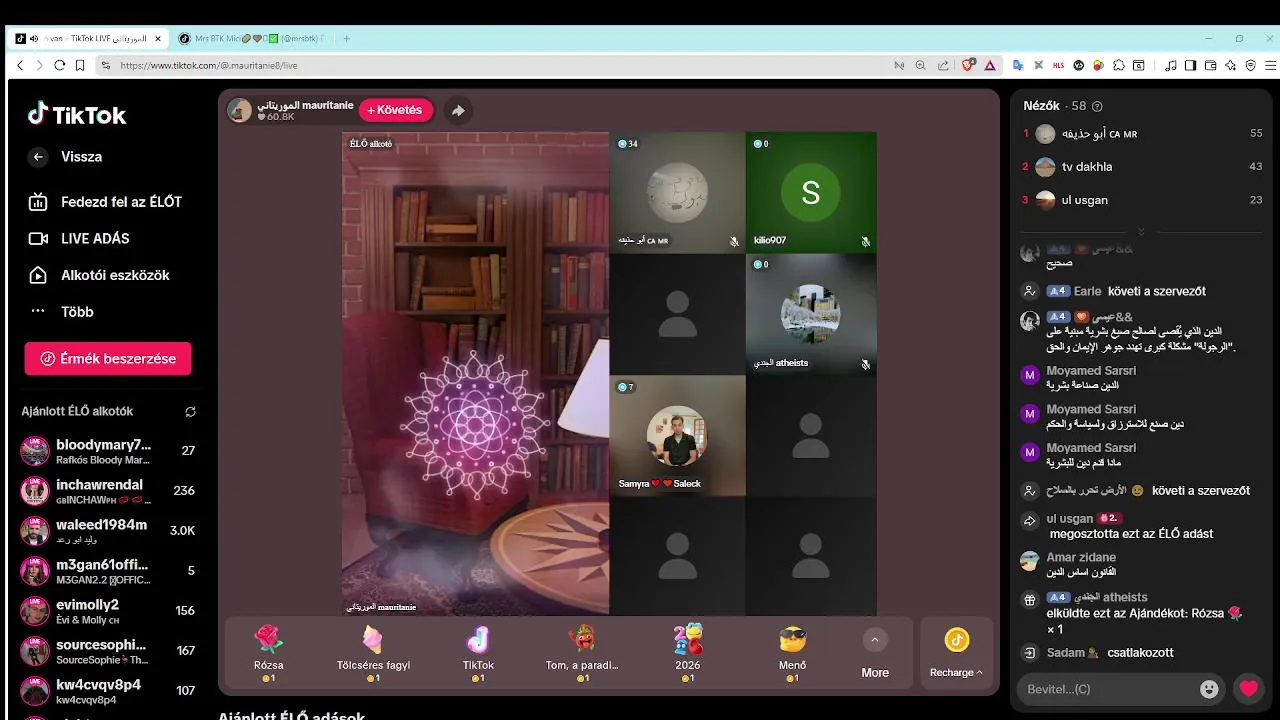Viewport: 1280px width, 720px height.
Task: Tap the heart like button
Action: [1248, 689]
